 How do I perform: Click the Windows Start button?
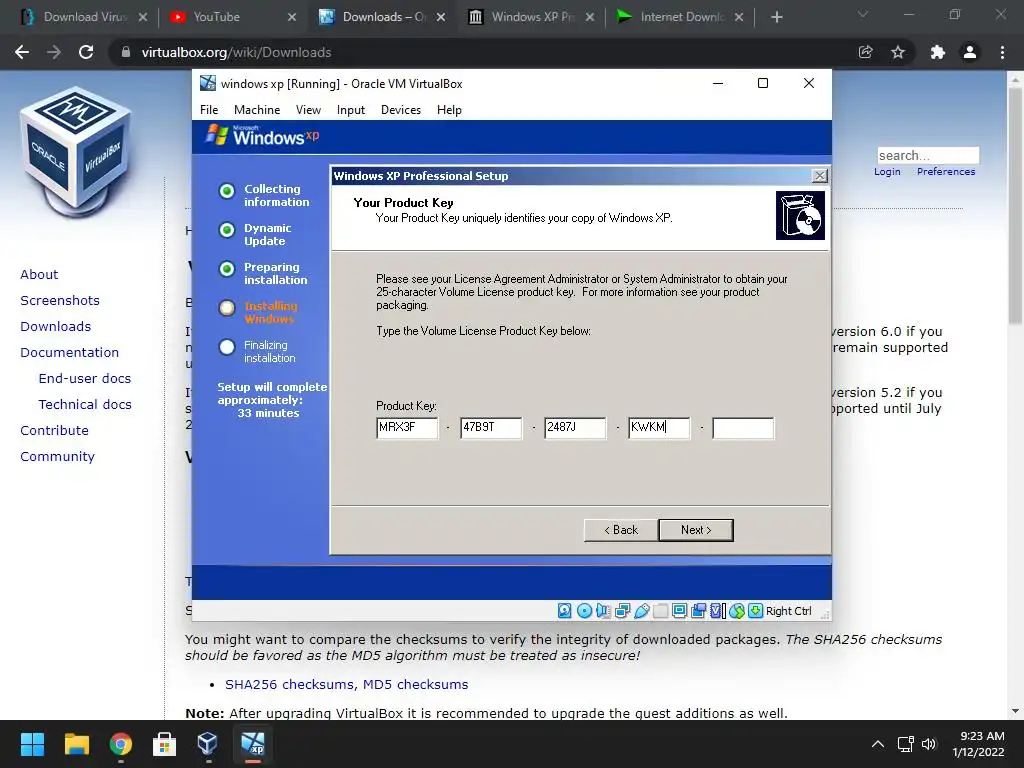32,744
